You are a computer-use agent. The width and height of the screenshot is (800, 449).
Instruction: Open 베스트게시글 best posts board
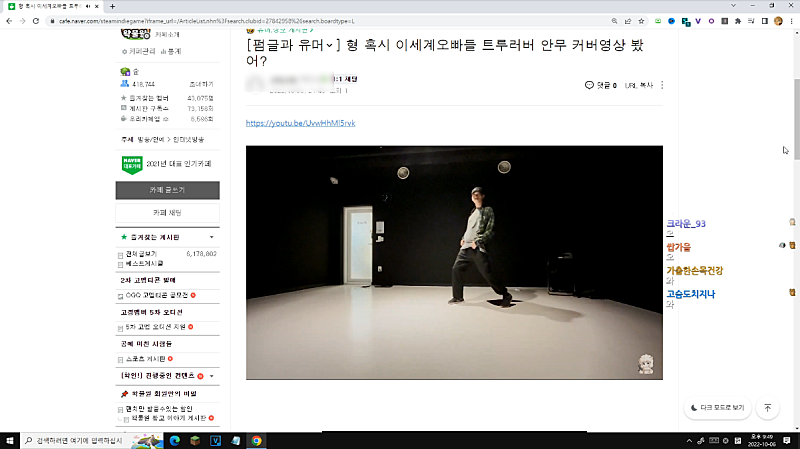144,263
